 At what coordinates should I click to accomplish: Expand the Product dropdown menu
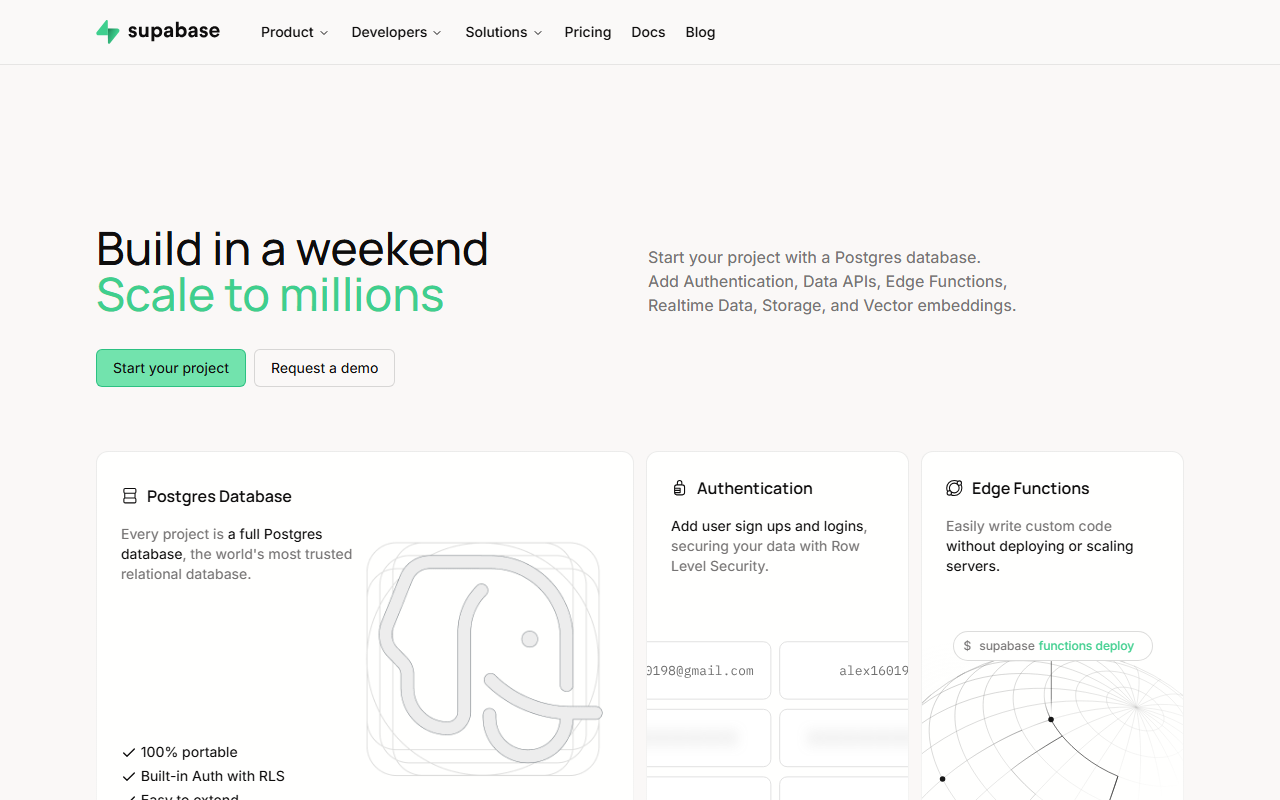pos(294,32)
